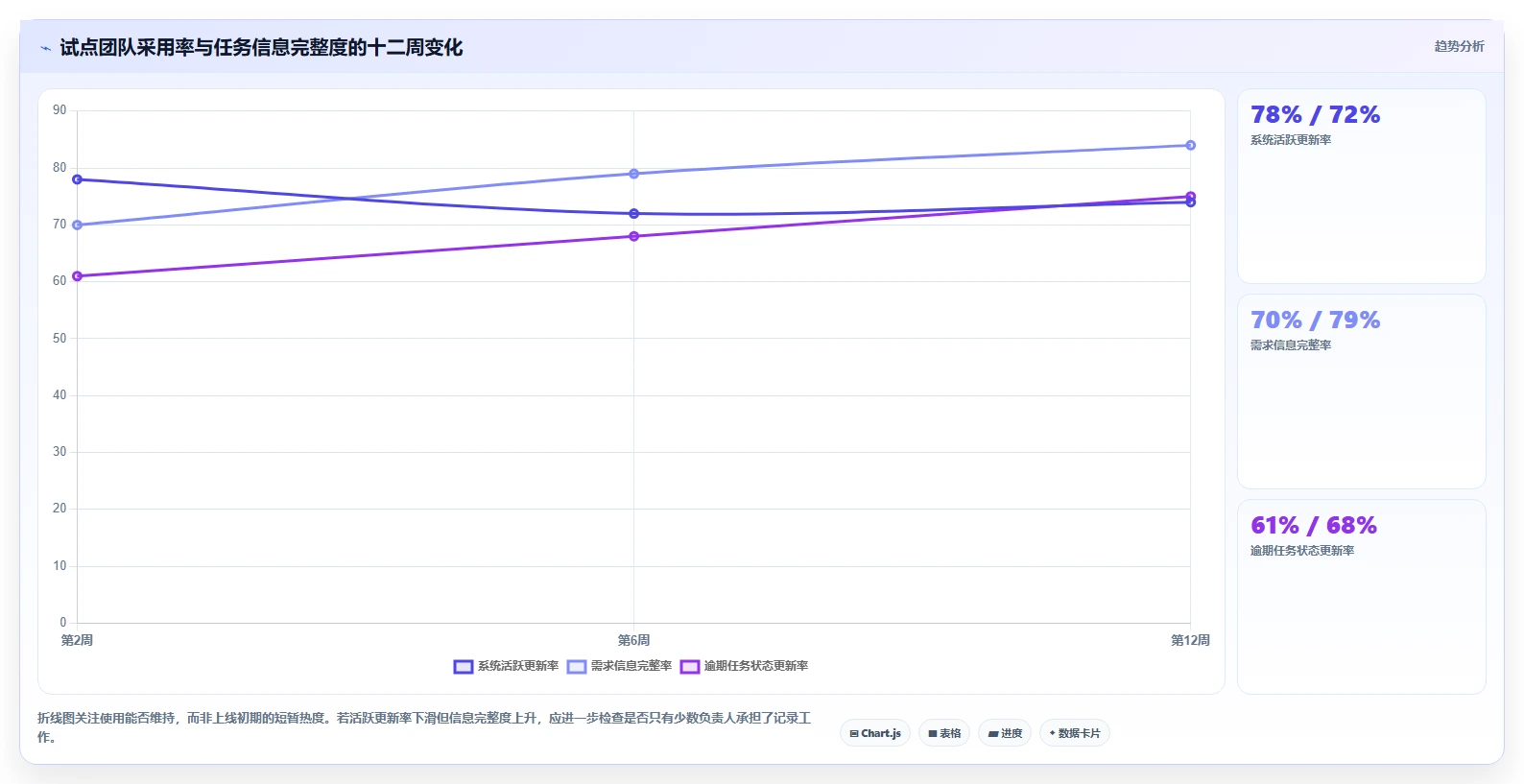Click the 50 y-axis label
This screenshot has width=1524, height=784.
point(60,338)
